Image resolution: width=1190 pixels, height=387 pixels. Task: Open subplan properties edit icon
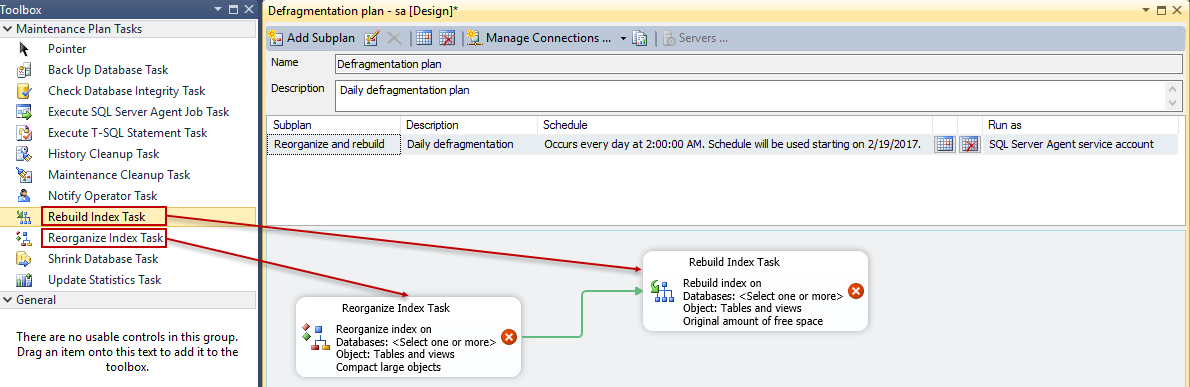(372, 38)
